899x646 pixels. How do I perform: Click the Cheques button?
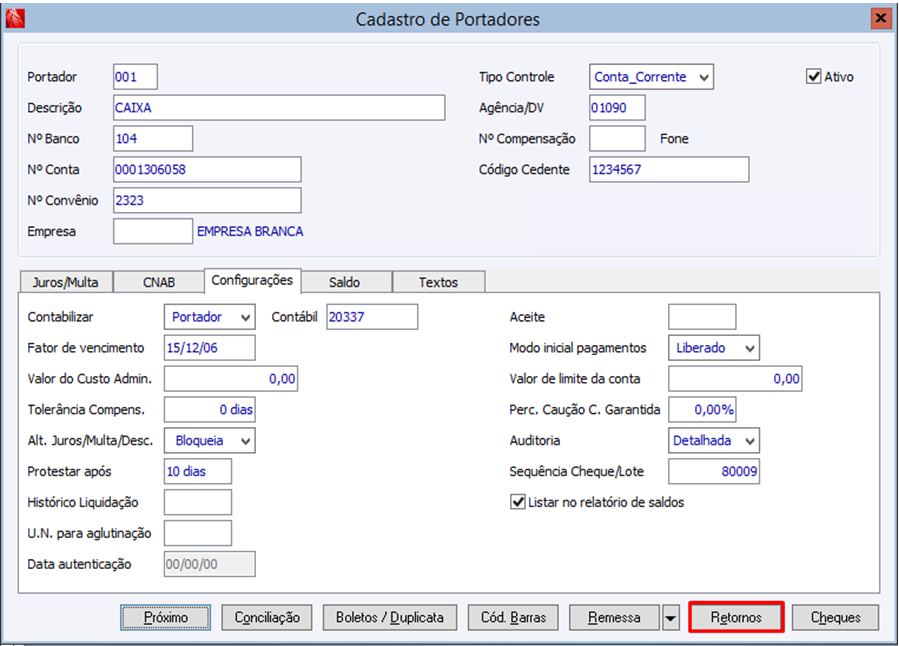coord(835,617)
